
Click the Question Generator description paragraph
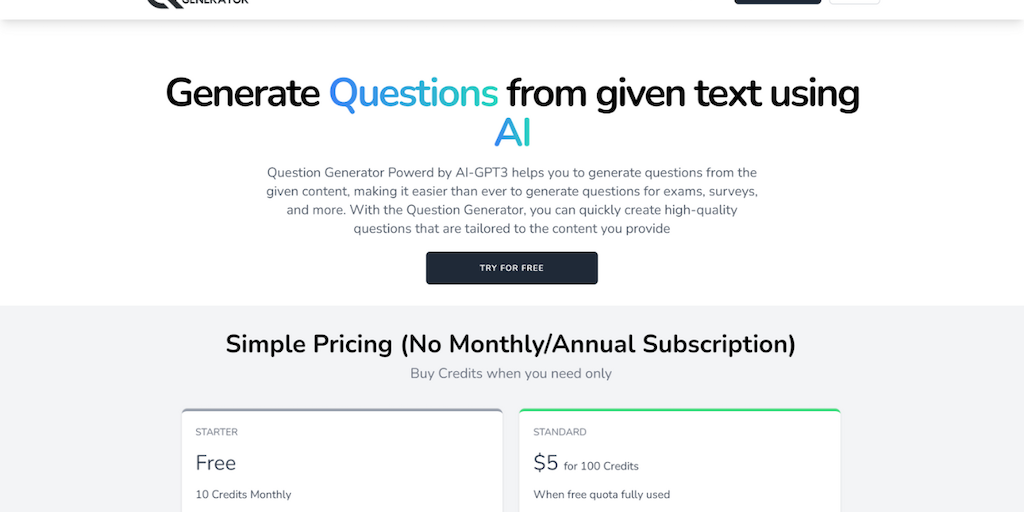512,200
